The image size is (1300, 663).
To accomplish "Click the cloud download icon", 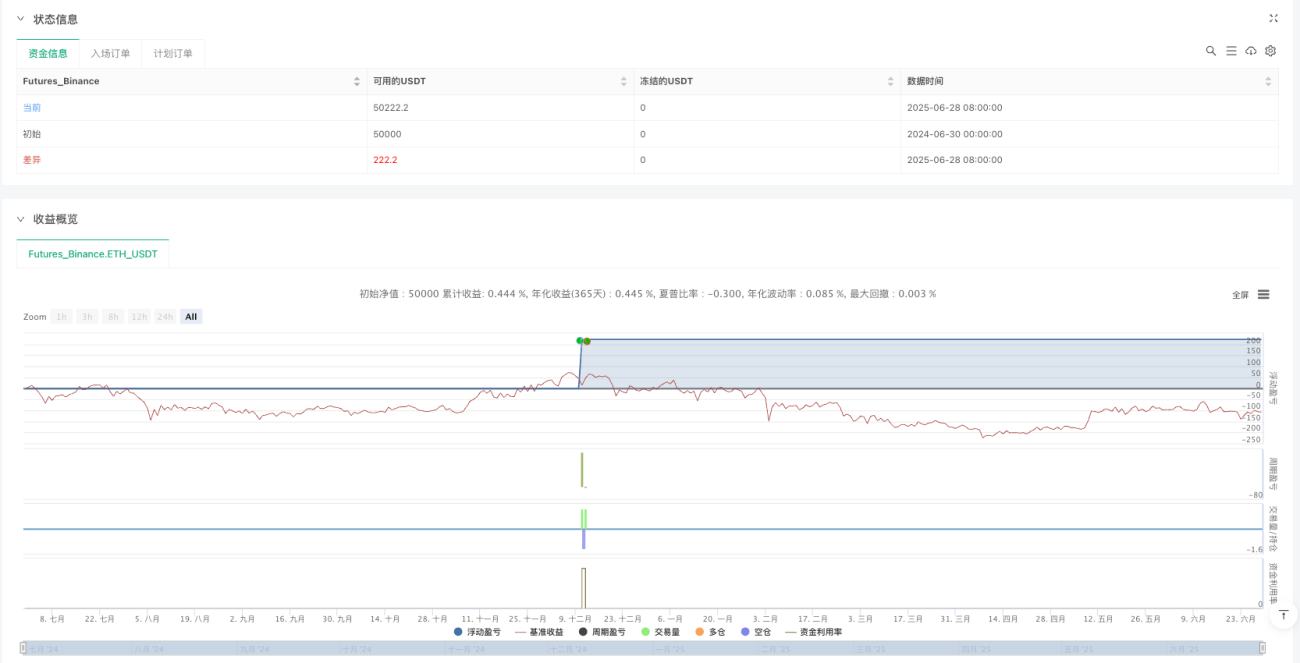I will coord(1251,51).
